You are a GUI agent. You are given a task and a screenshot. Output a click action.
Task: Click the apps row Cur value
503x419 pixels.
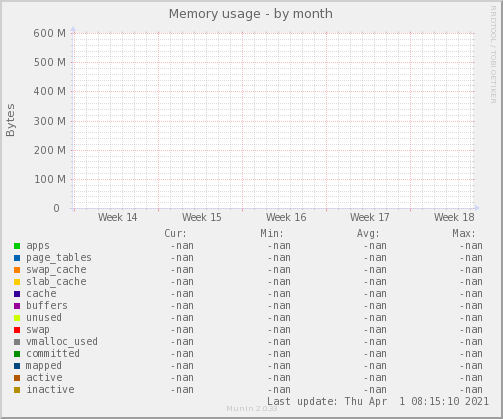[x=182, y=246]
